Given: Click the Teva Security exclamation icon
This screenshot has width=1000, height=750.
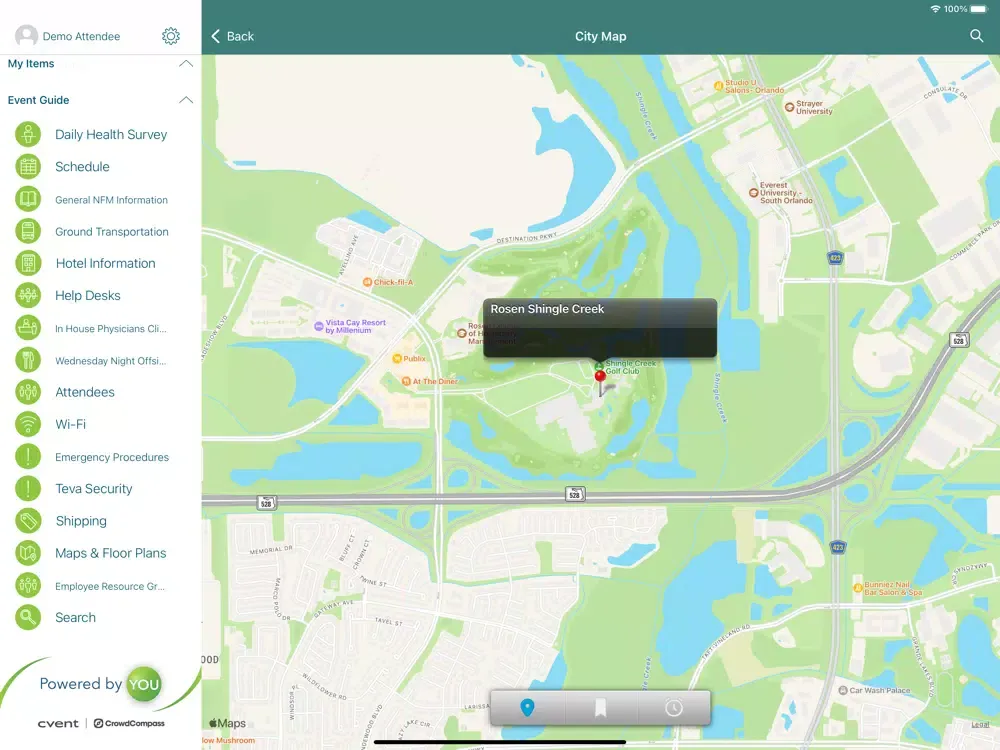Looking at the screenshot, I should pyautogui.click(x=28, y=489).
